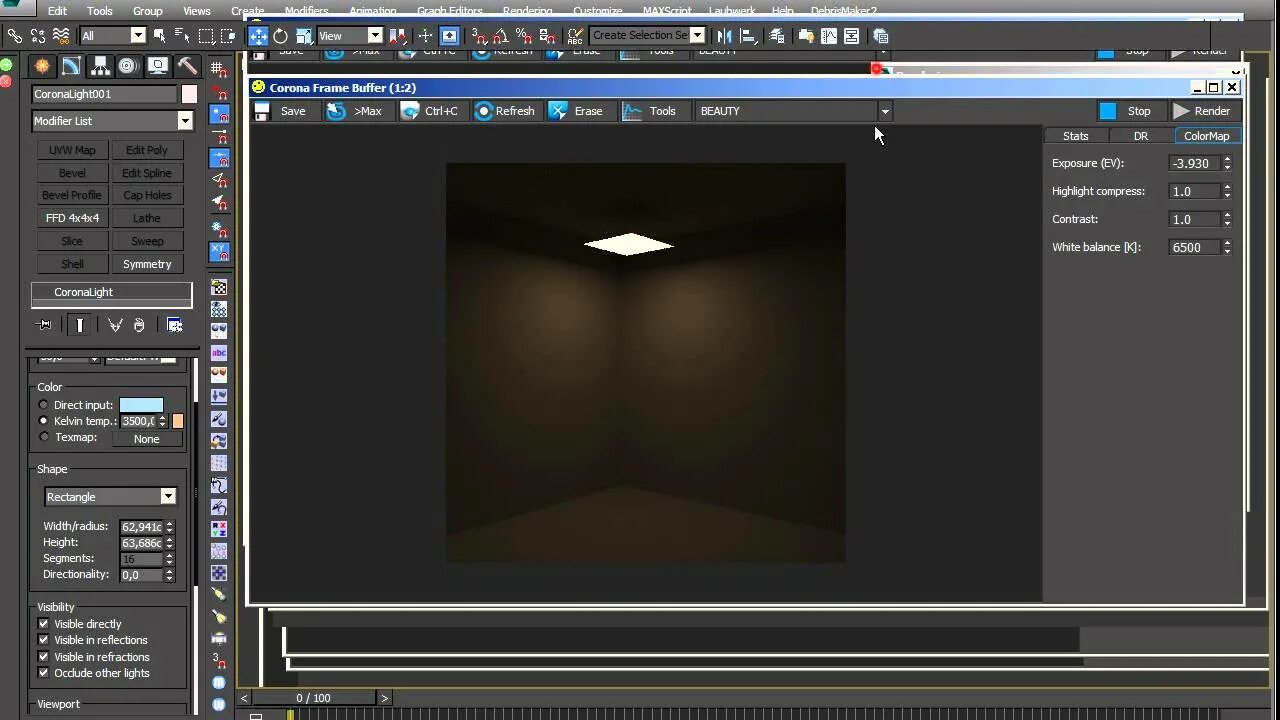Switch to the ColorMap tab
1280x720 pixels.
(x=1207, y=136)
